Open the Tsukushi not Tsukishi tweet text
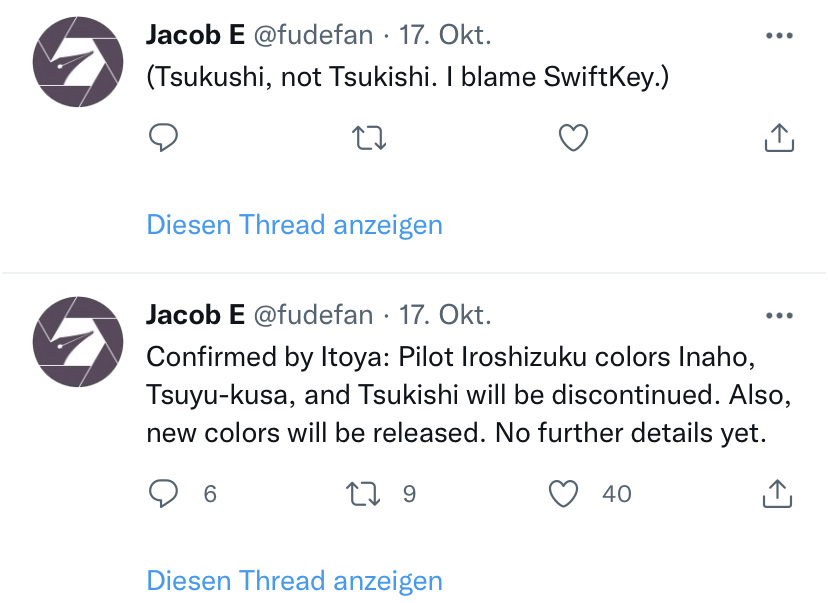This screenshot has width=828, height=603. tap(408, 77)
